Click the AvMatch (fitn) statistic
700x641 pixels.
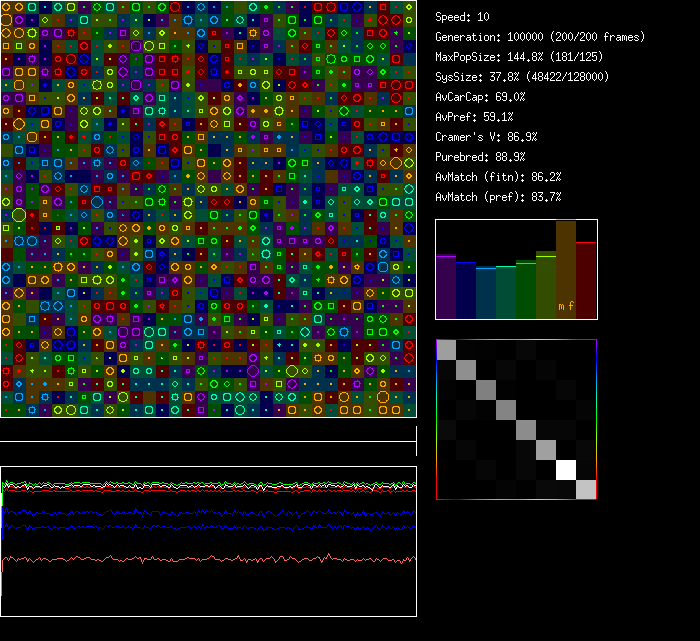pyautogui.click(x=498, y=177)
